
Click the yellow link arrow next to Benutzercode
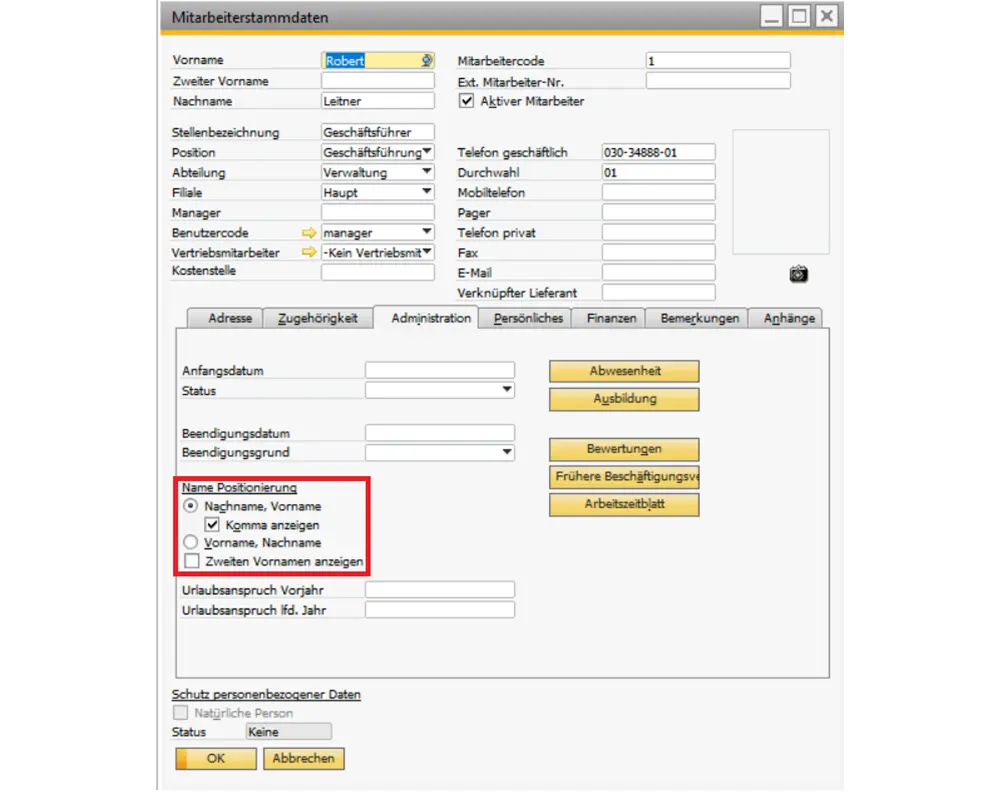pyautogui.click(x=309, y=233)
